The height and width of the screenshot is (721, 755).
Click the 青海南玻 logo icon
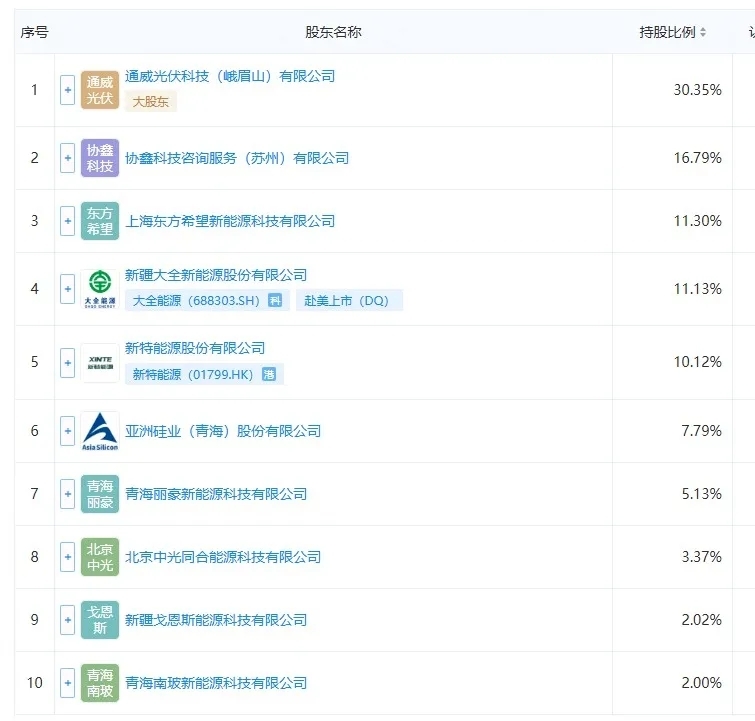[x=100, y=683]
